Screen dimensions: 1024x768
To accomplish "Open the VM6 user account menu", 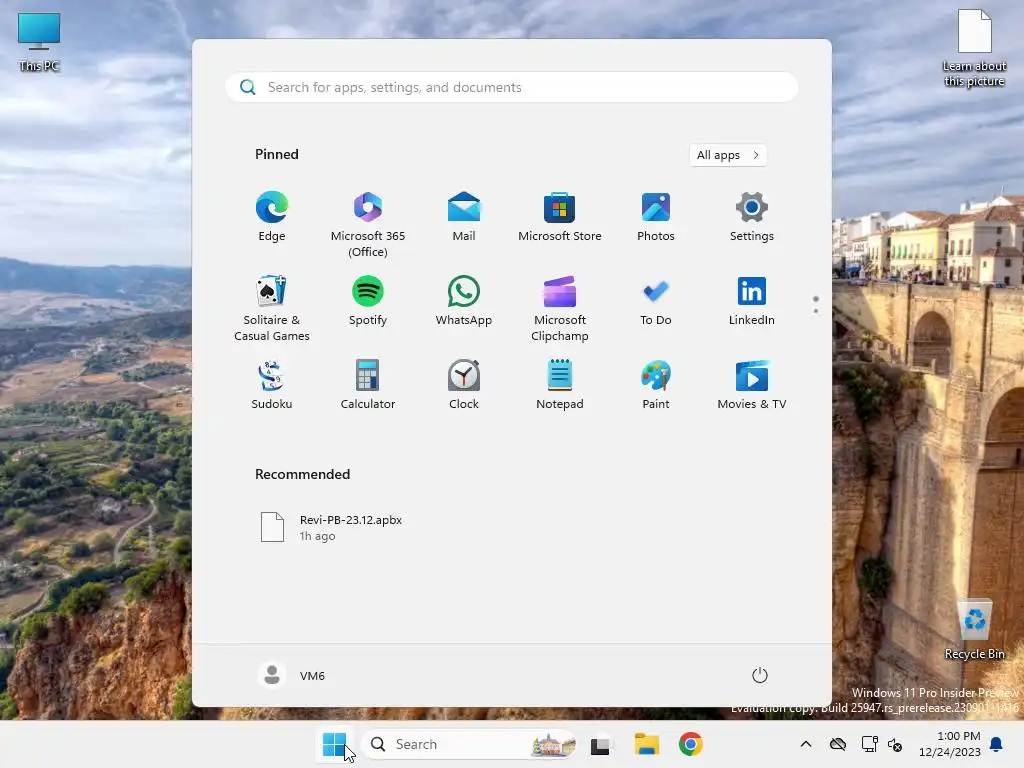I will point(292,675).
